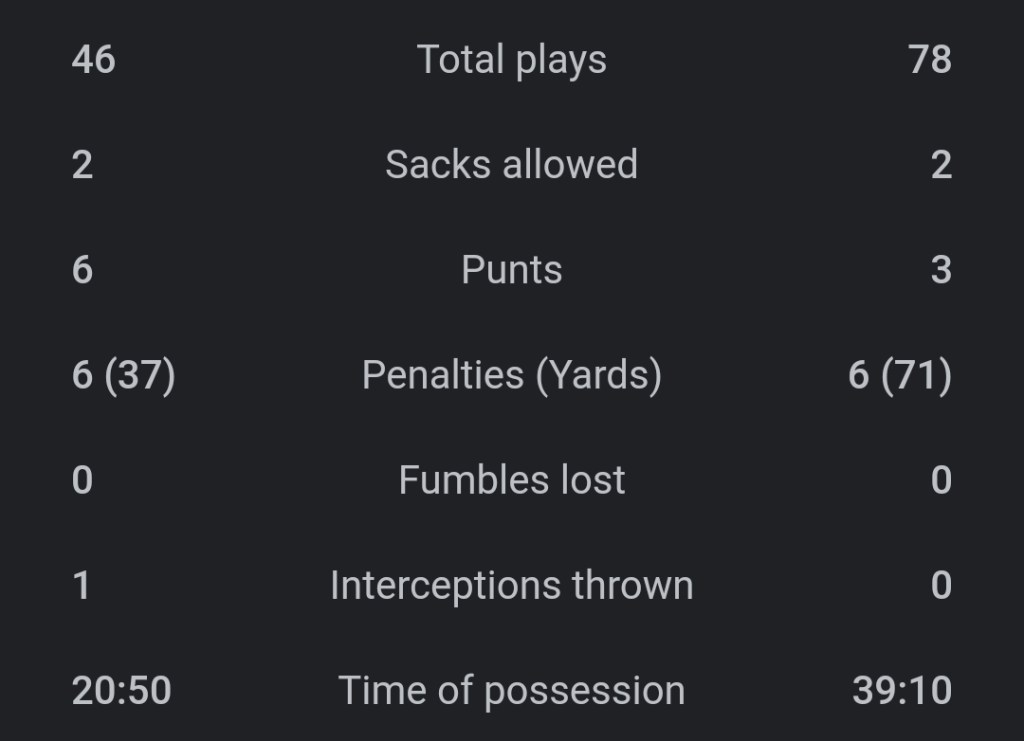This screenshot has height=741, width=1024.
Task: Click the Sacks allowed stat label
Action: [512, 165]
